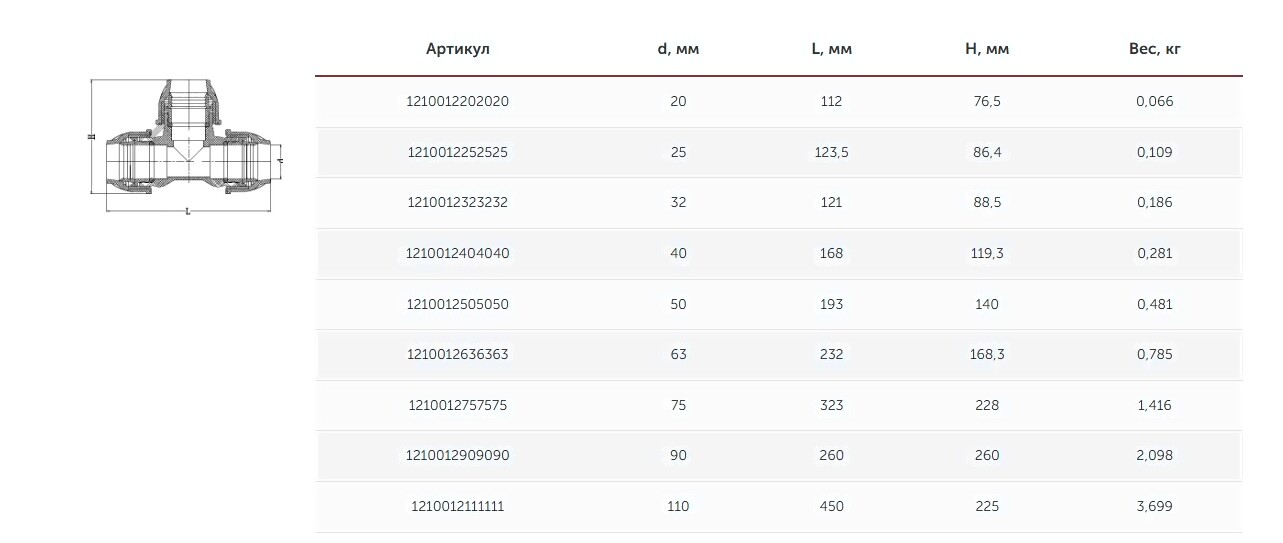Select article number 1210012636363
Viewport: 1283px width, 543px height.
pos(458,354)
